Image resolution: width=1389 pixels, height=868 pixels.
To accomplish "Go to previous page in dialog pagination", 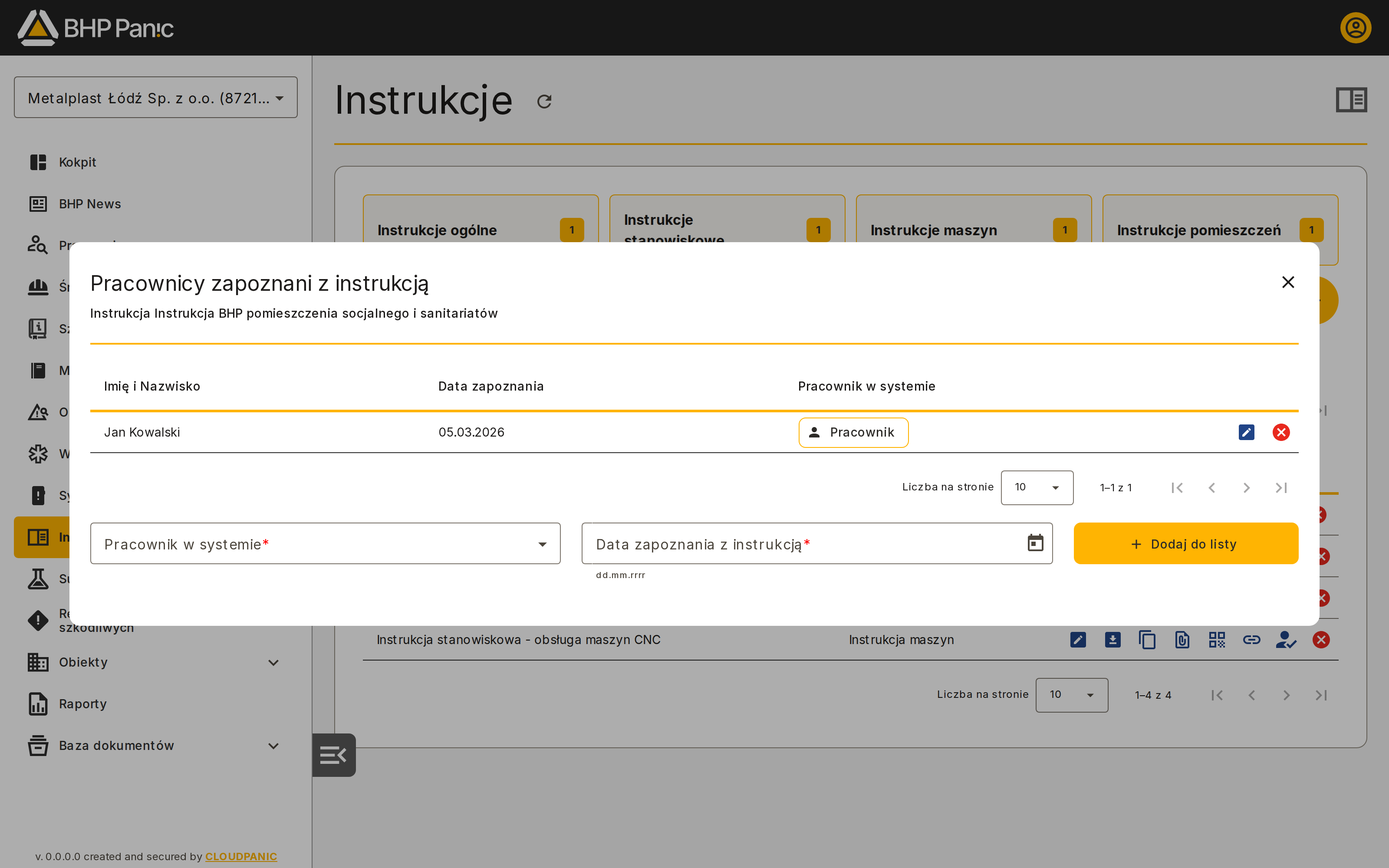I will [1211, 488].
